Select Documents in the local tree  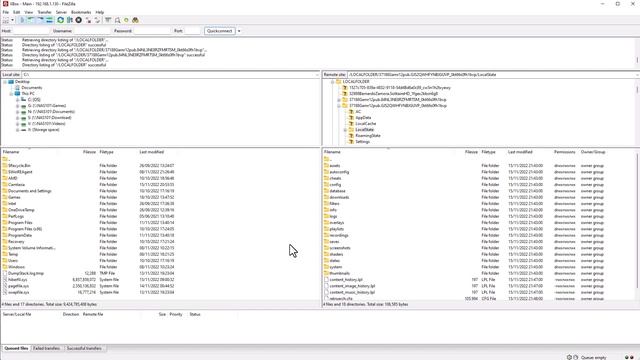tap(31, 88)
